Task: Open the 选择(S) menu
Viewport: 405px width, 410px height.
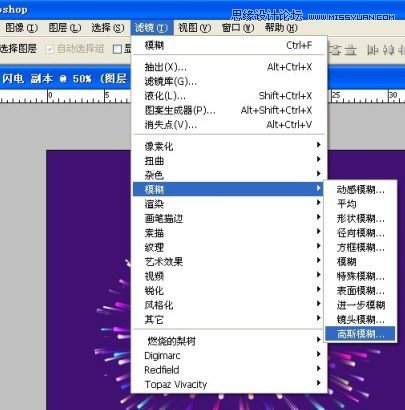Action: [108, 28]
